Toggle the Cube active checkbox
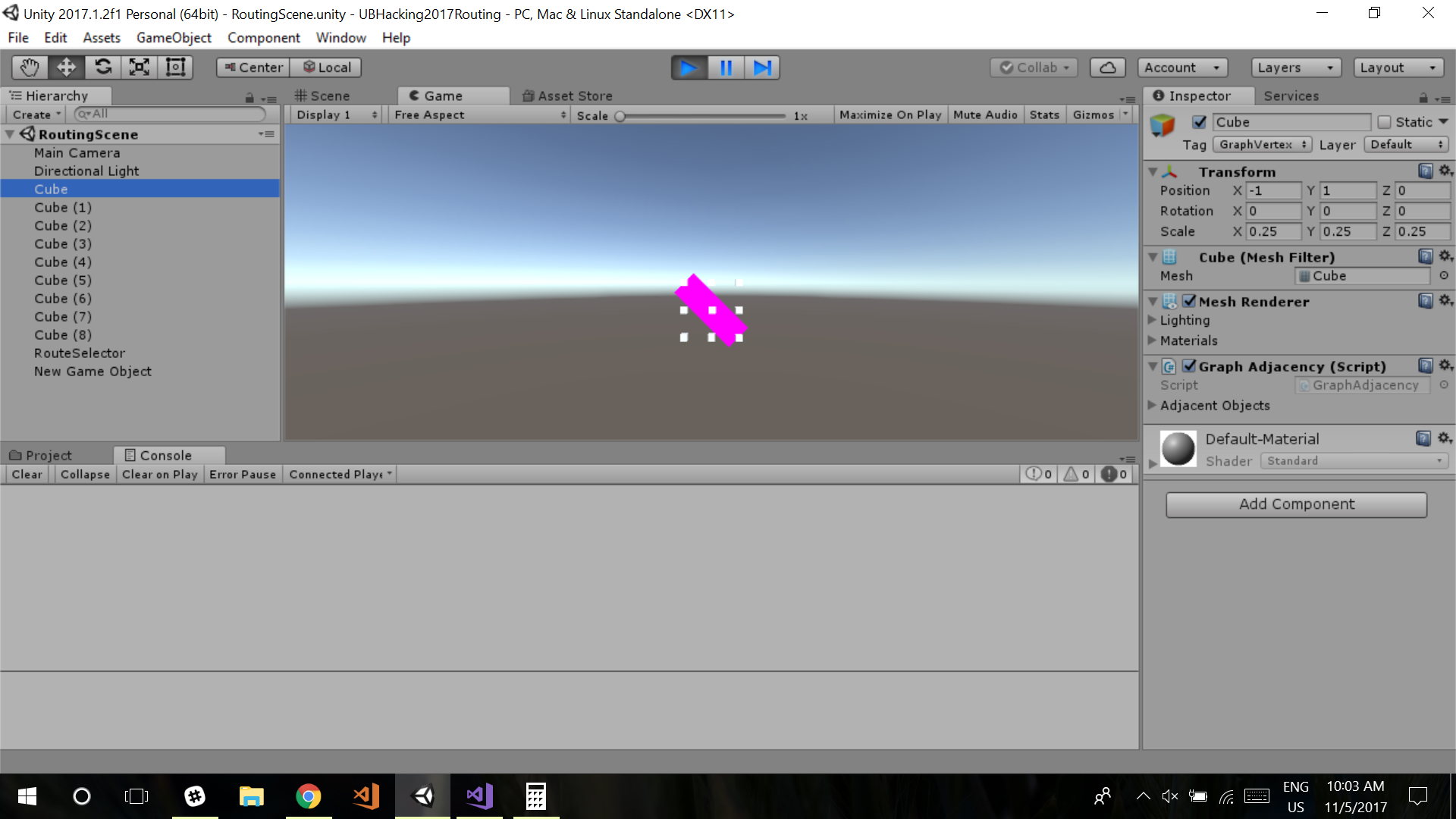Viewport: 1456px width, 819px height. (1200, 122)
